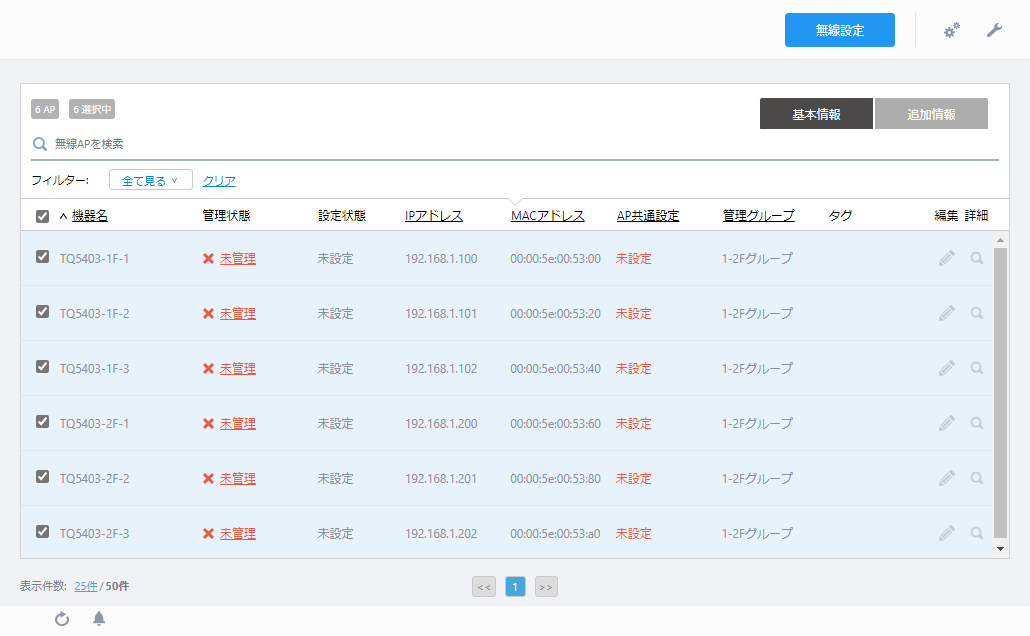Image resolution: width=1030 pixels, height=636 pixels.
Task: Click red X icon for TQ5403-1F-1
Action: click(208, 259)
